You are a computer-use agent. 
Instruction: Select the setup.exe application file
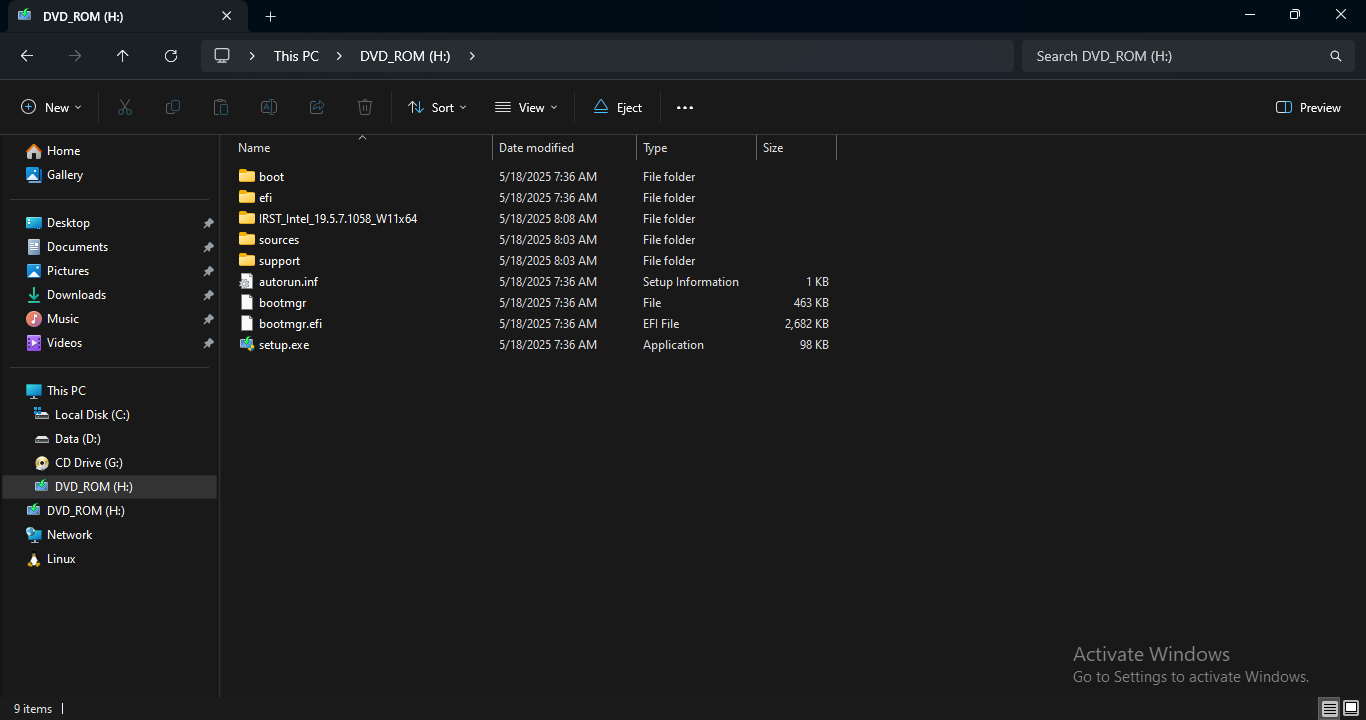pos(284,344)
